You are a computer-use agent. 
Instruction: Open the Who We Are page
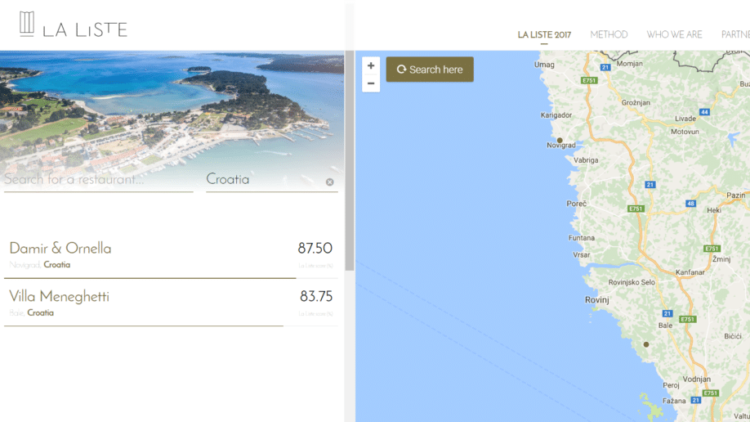(674, 34)
